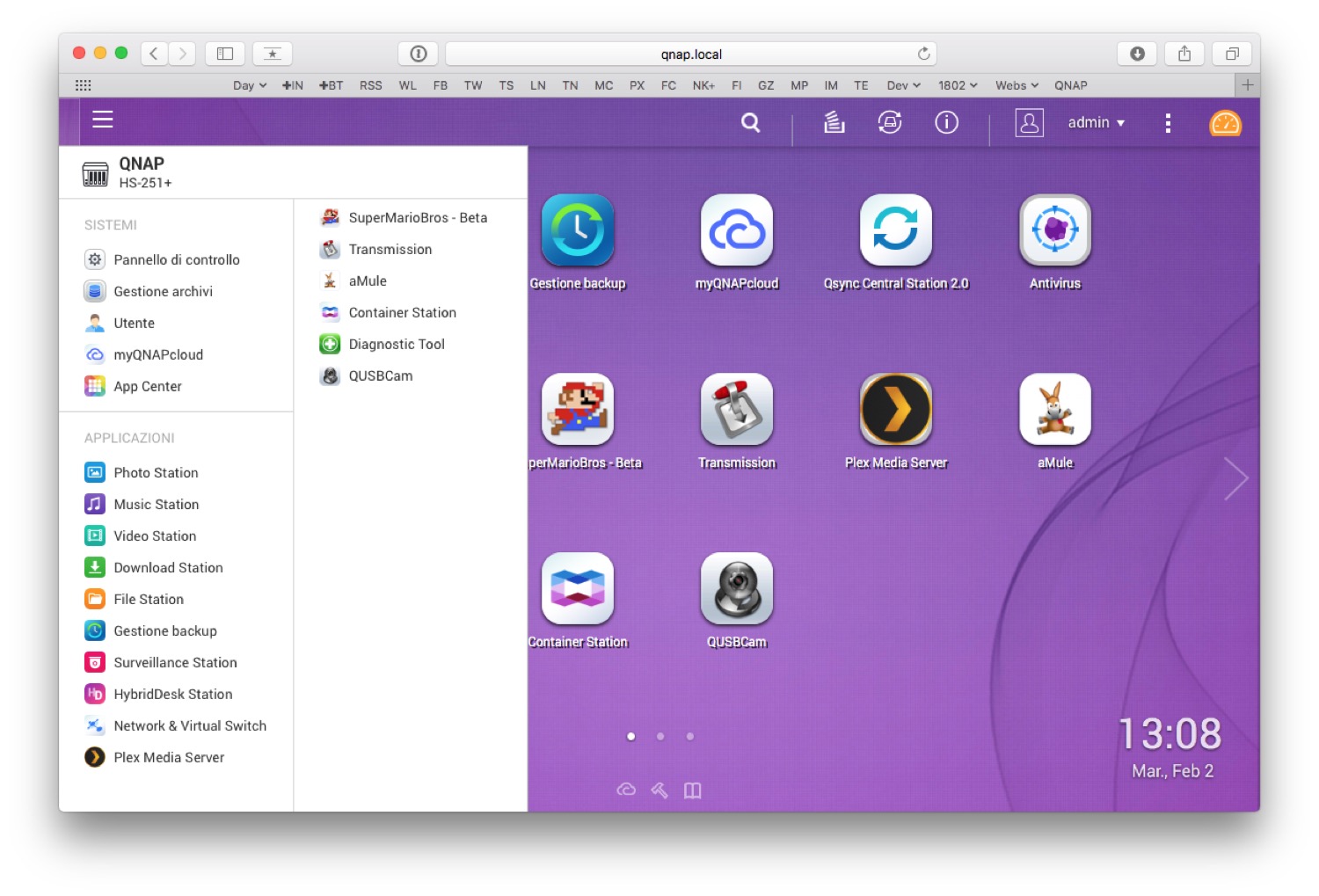Open Plex Media Server desktop icon
1319x896 pixels.
(x=896, y=410)
